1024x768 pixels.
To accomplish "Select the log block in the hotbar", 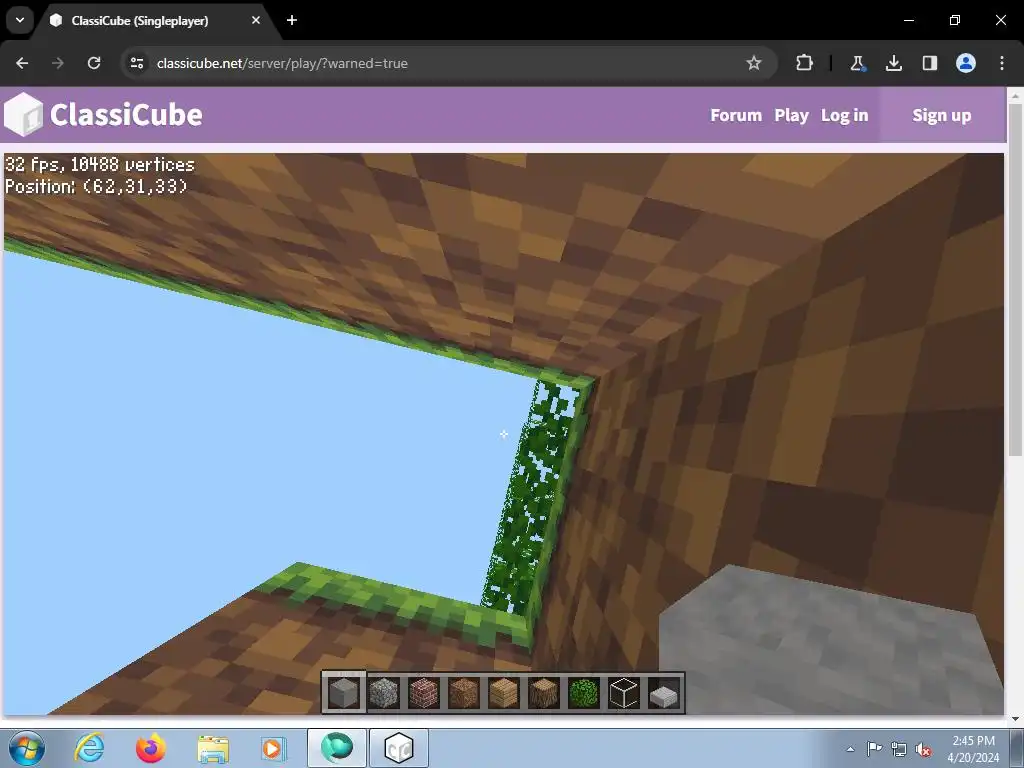I will [x=543, y=693].
